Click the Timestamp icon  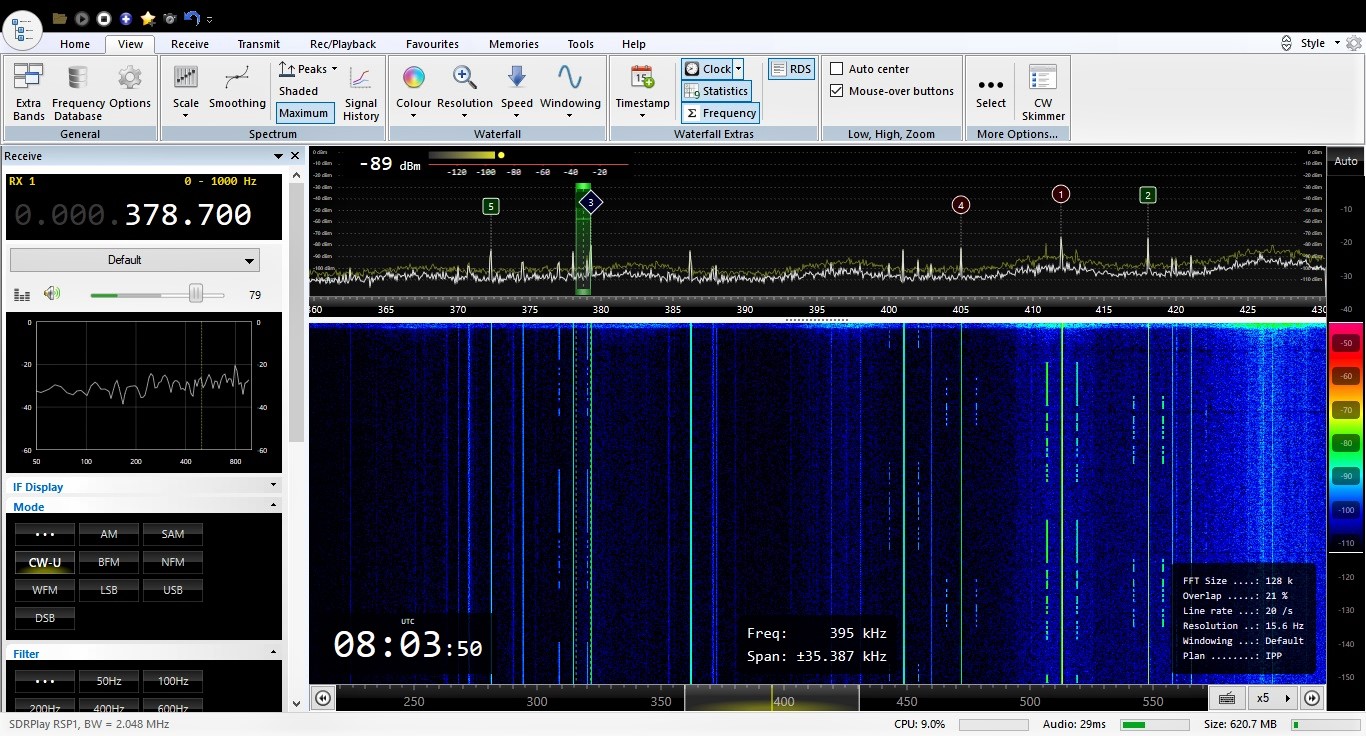642,78
